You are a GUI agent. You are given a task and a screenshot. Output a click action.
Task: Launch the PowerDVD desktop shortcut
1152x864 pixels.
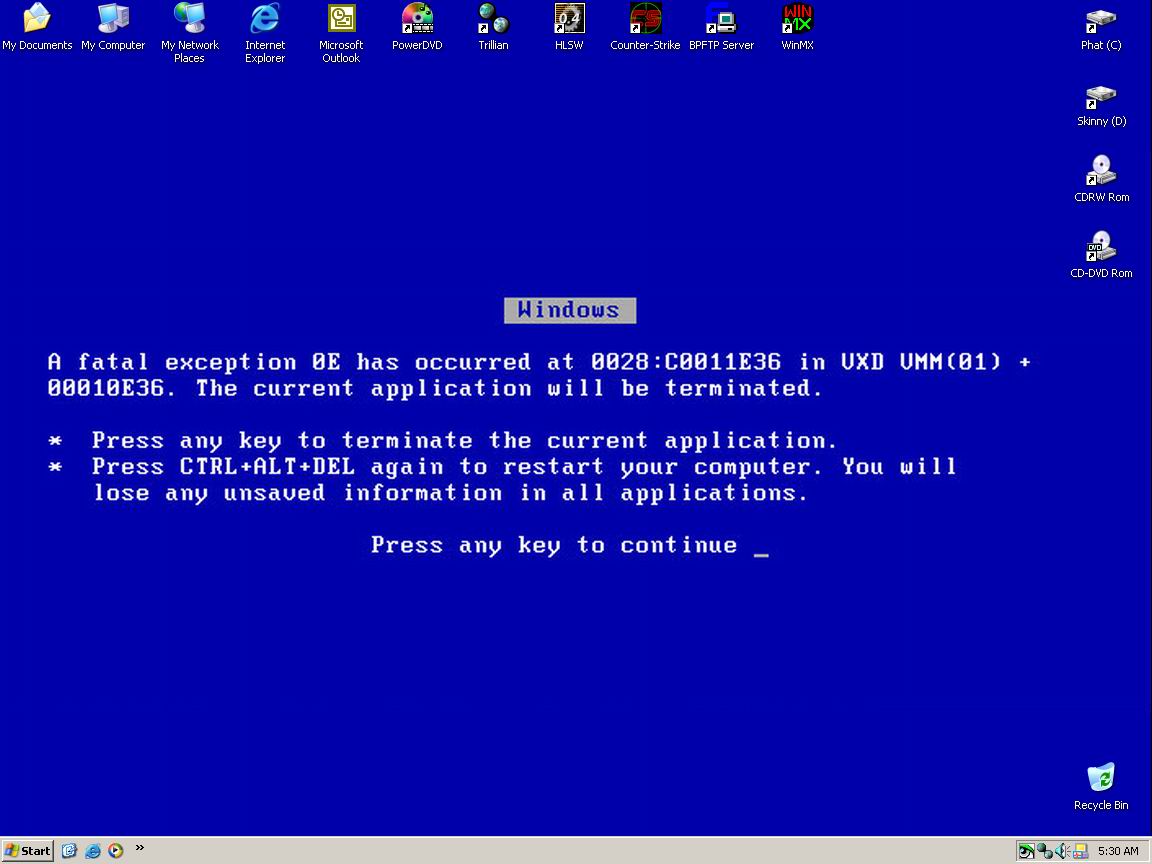(417, 27)
